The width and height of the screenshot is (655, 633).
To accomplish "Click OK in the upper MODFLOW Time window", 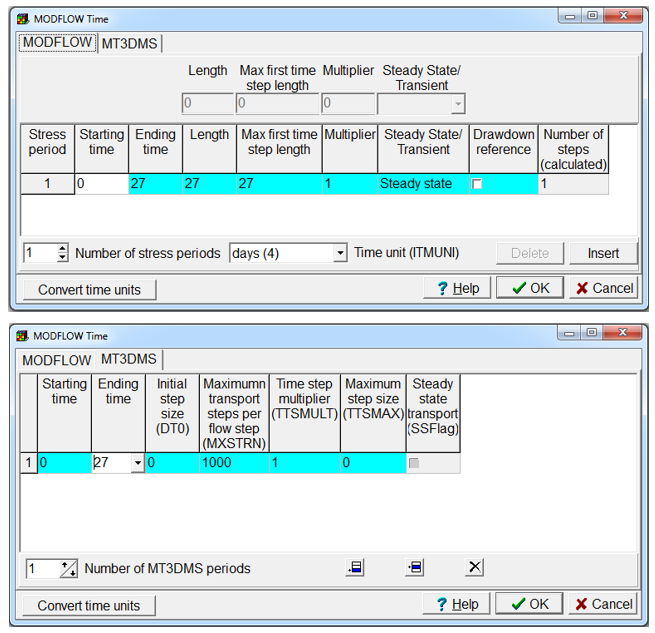I will pos(530,288).
